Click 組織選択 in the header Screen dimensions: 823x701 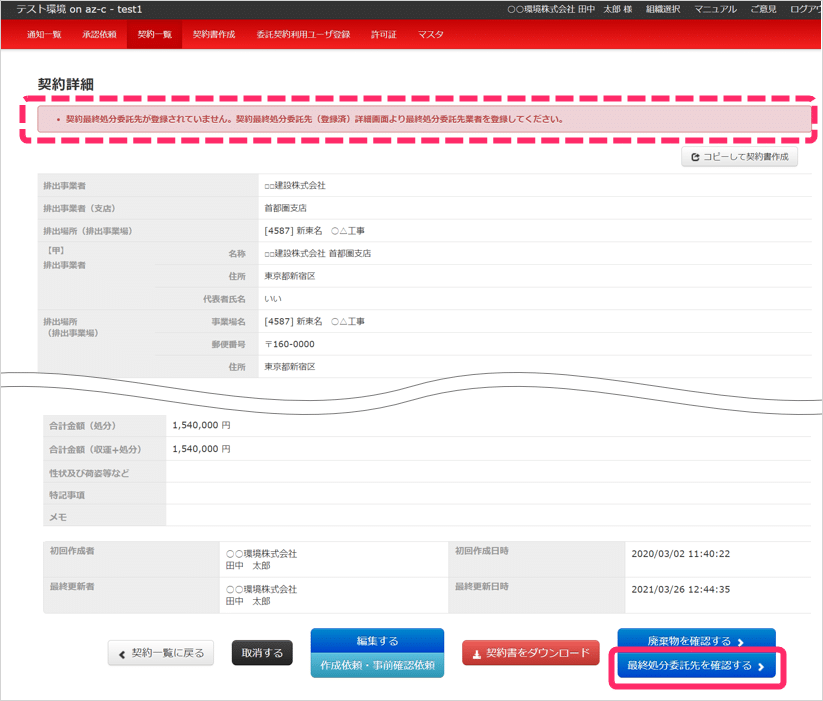(663, 9)
